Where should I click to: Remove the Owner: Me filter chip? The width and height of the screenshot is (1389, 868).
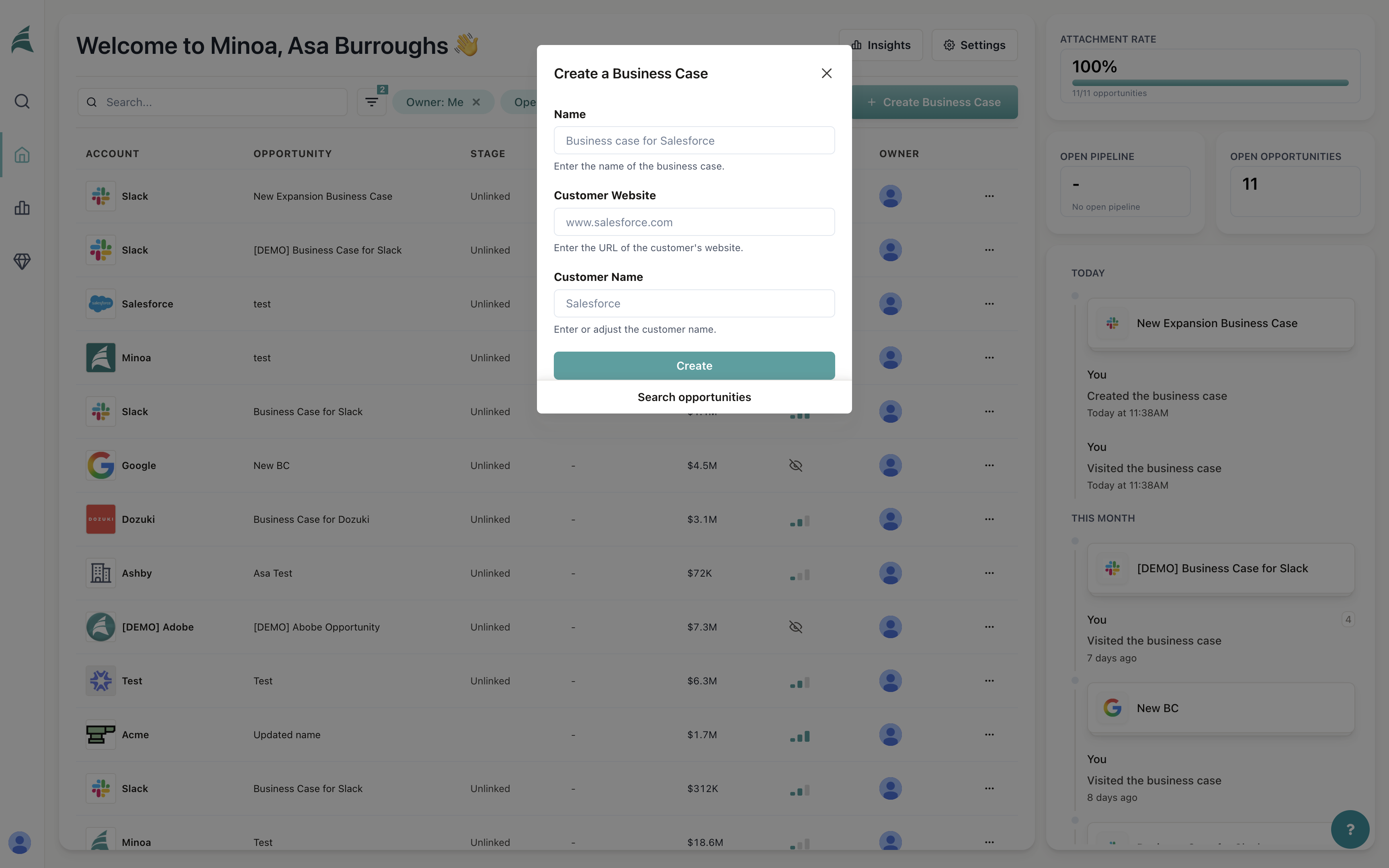click(476, 102)
